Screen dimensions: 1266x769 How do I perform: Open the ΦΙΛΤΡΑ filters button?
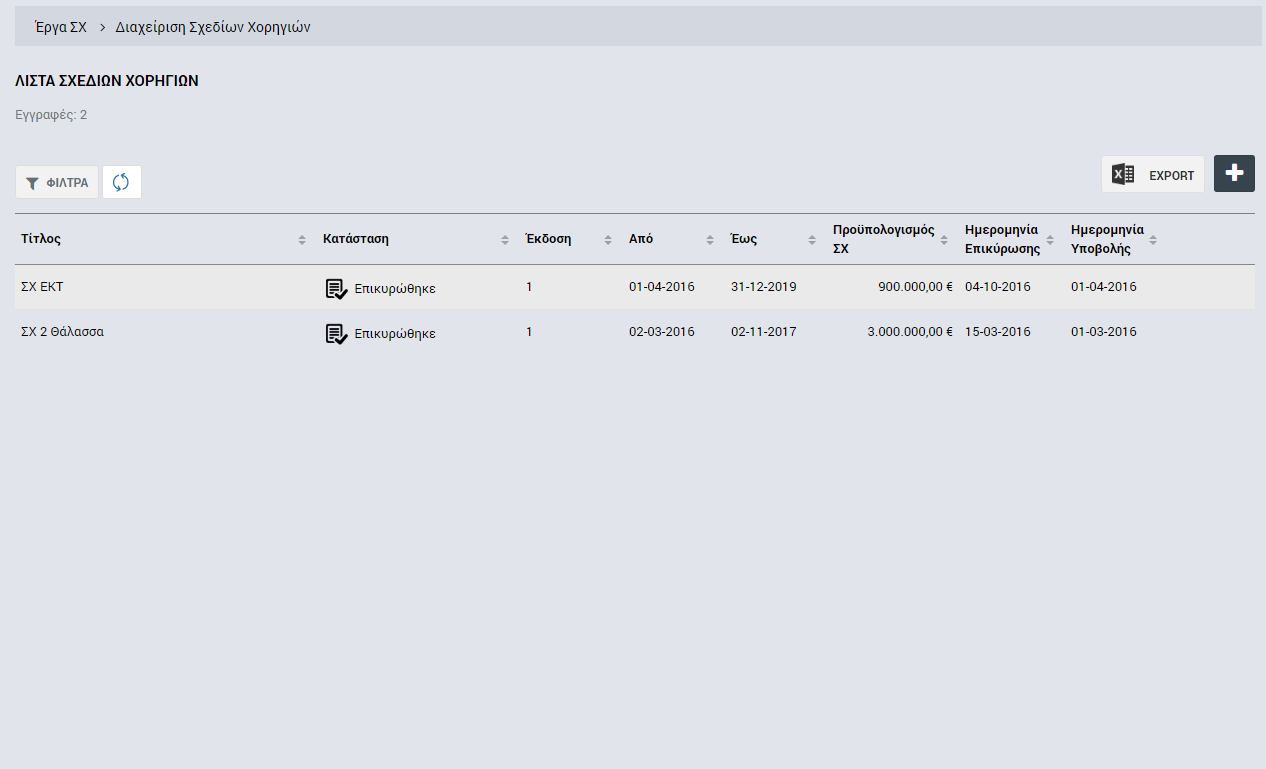[57, 182]
